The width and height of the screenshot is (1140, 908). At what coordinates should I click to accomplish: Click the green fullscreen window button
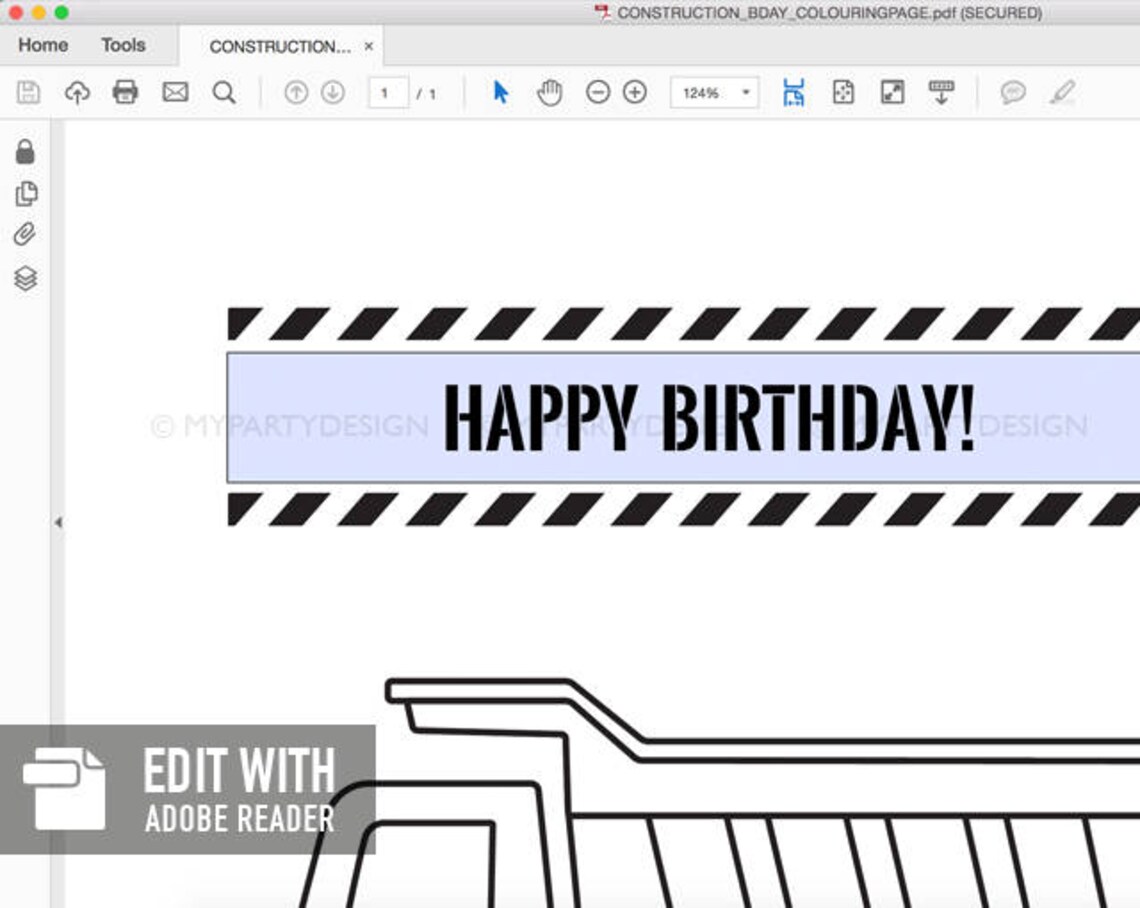[62, 12]
